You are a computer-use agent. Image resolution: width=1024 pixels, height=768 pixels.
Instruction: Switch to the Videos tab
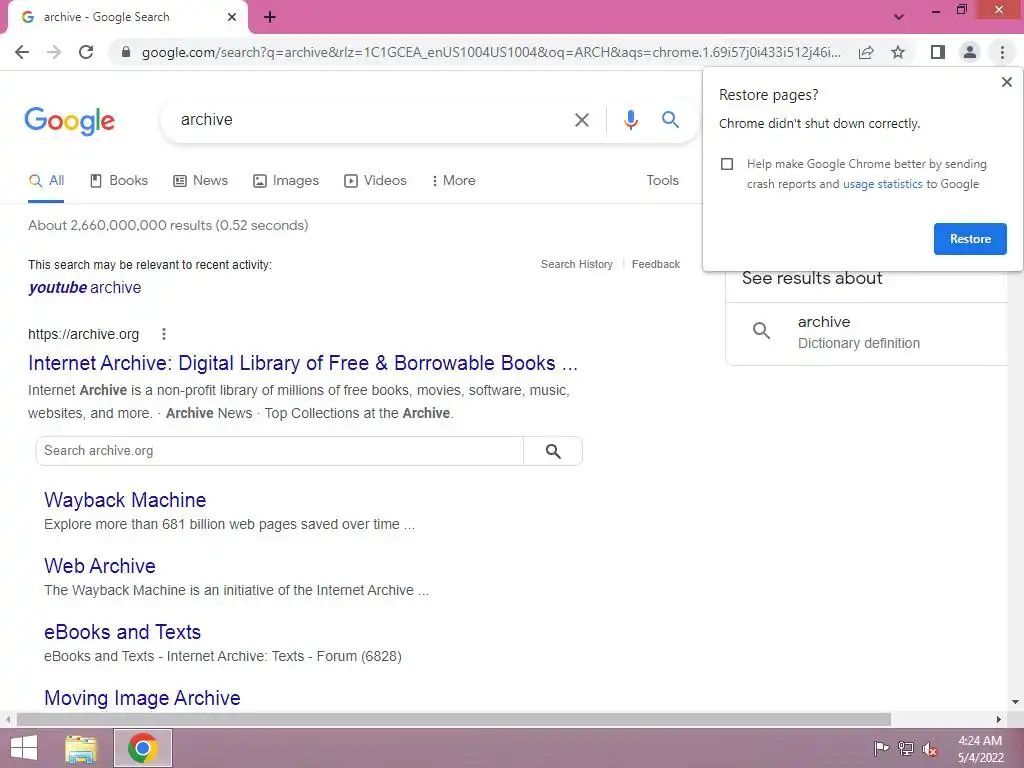coord(376,181)
